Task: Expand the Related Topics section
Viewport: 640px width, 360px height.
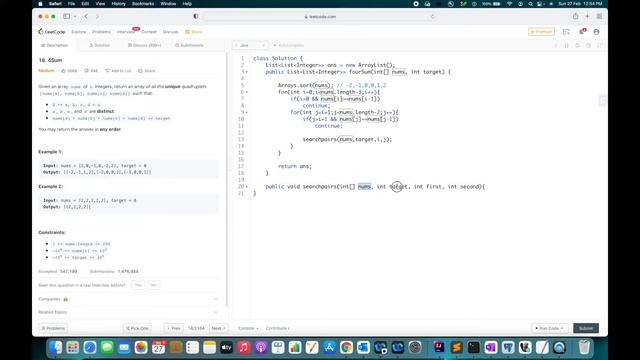Action: [x=128, y=312]
